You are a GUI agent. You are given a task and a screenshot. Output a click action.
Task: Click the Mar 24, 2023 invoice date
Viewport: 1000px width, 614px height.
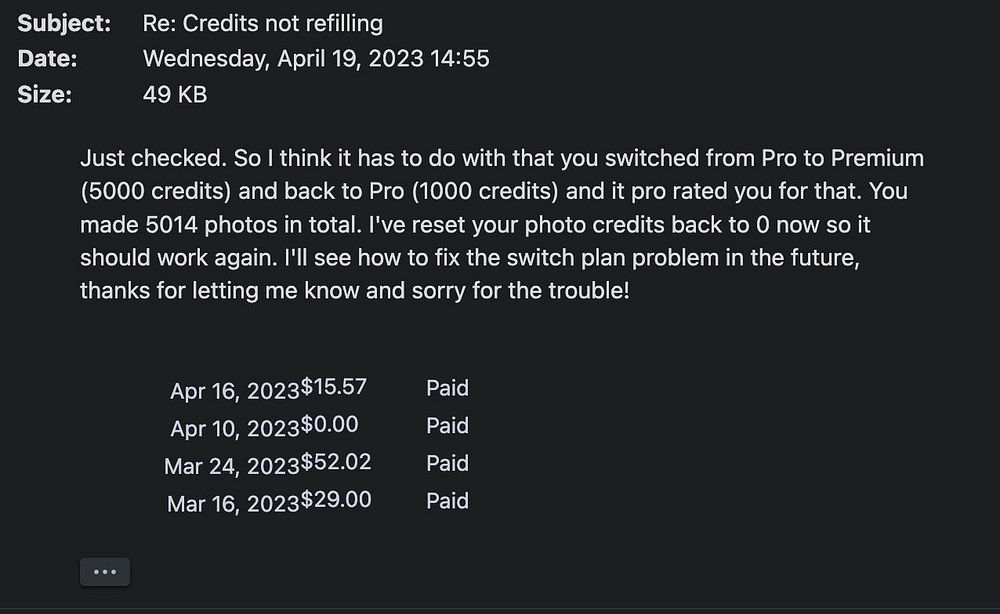232,466
